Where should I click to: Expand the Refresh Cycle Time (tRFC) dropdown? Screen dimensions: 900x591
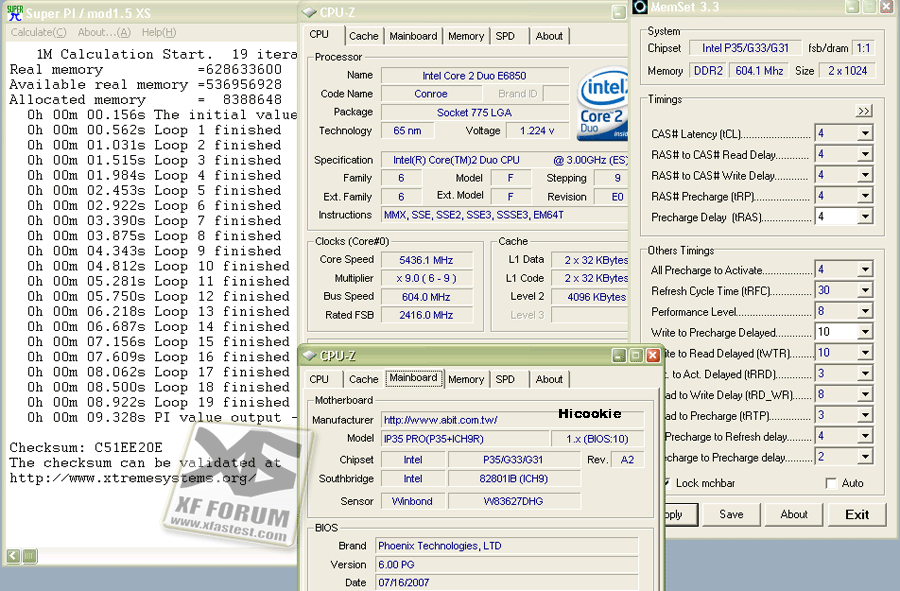[x=865, y=290]
